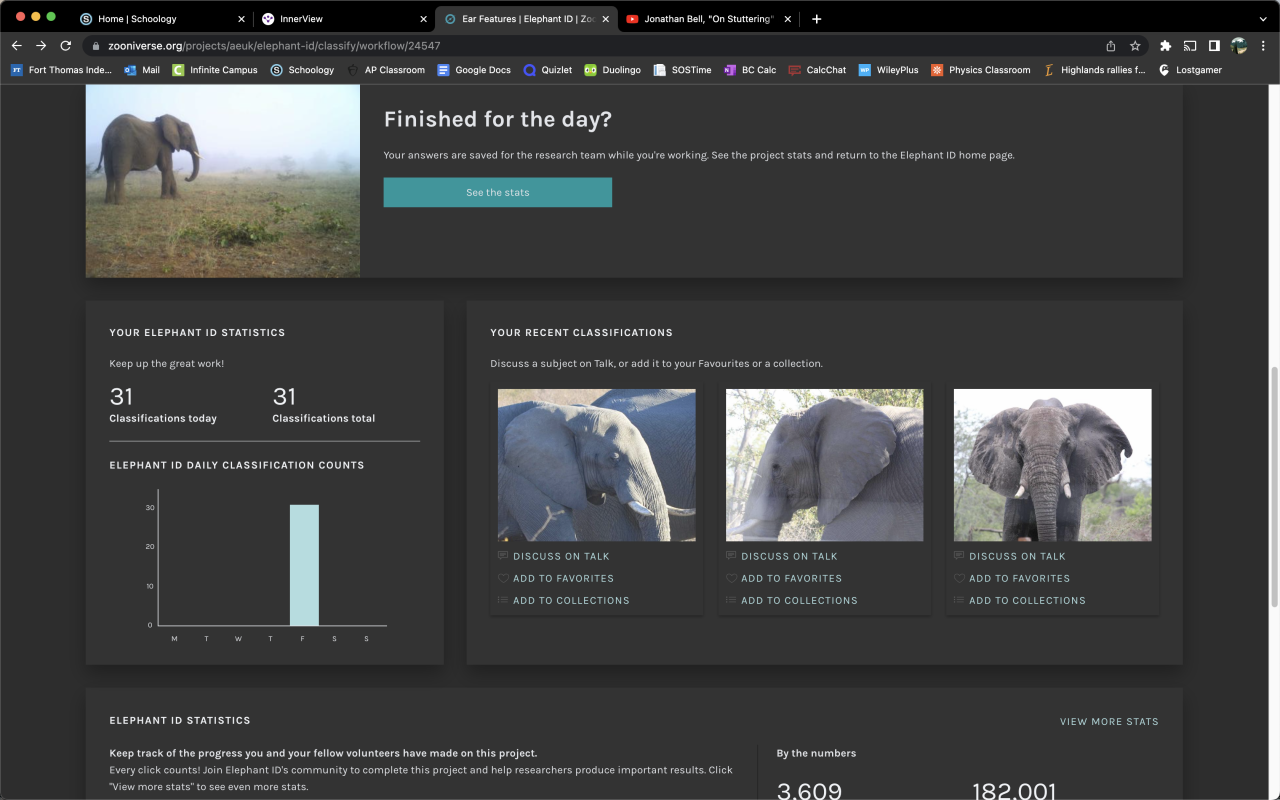Click the Friday bar in daily counts chart
Viewport: 1280px width, 800px height.
pos(304,565)
